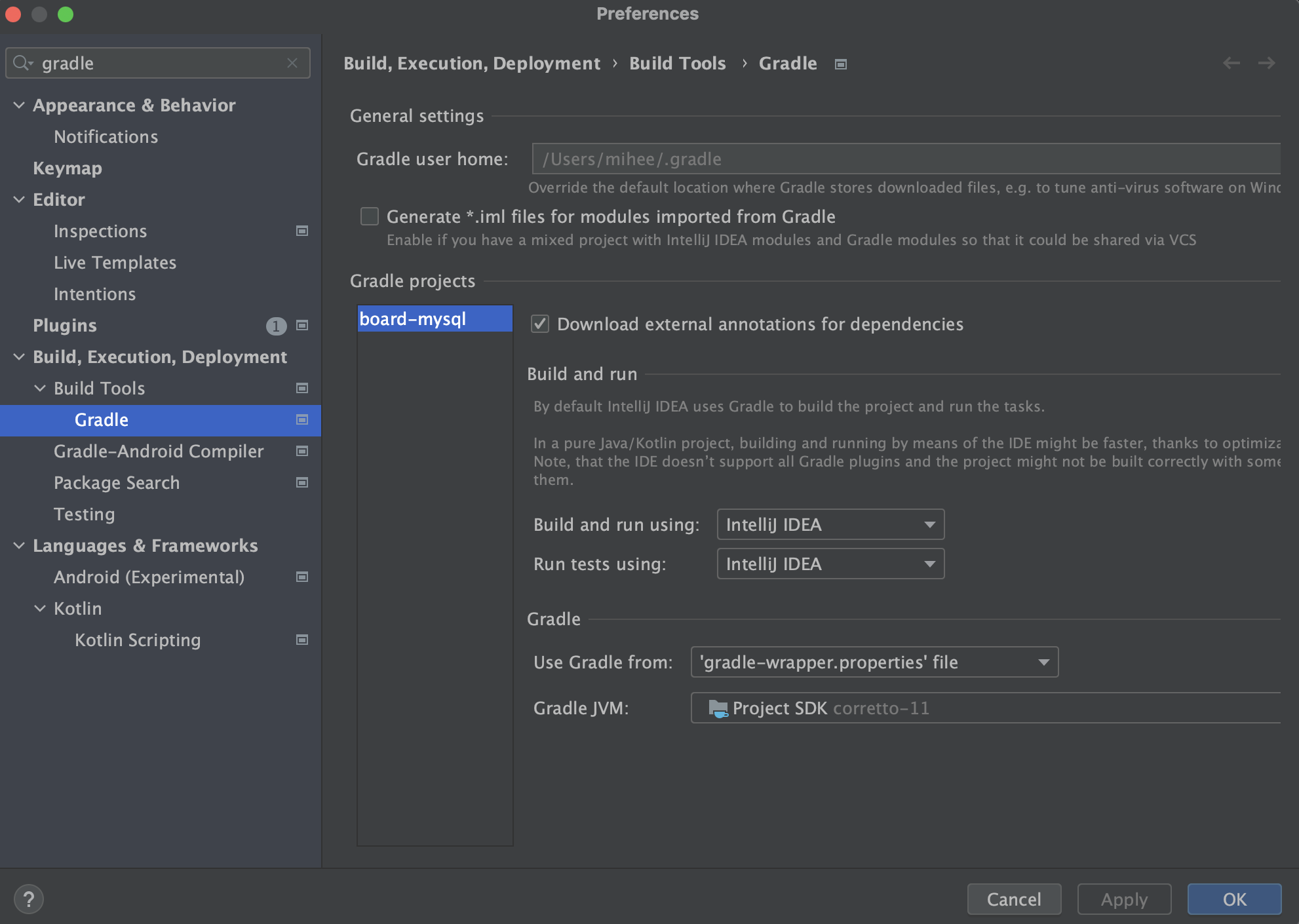Viewport: 1299px width, 924px height.
Task: Open Run tests using dropdown
Action: click(830, 564)
